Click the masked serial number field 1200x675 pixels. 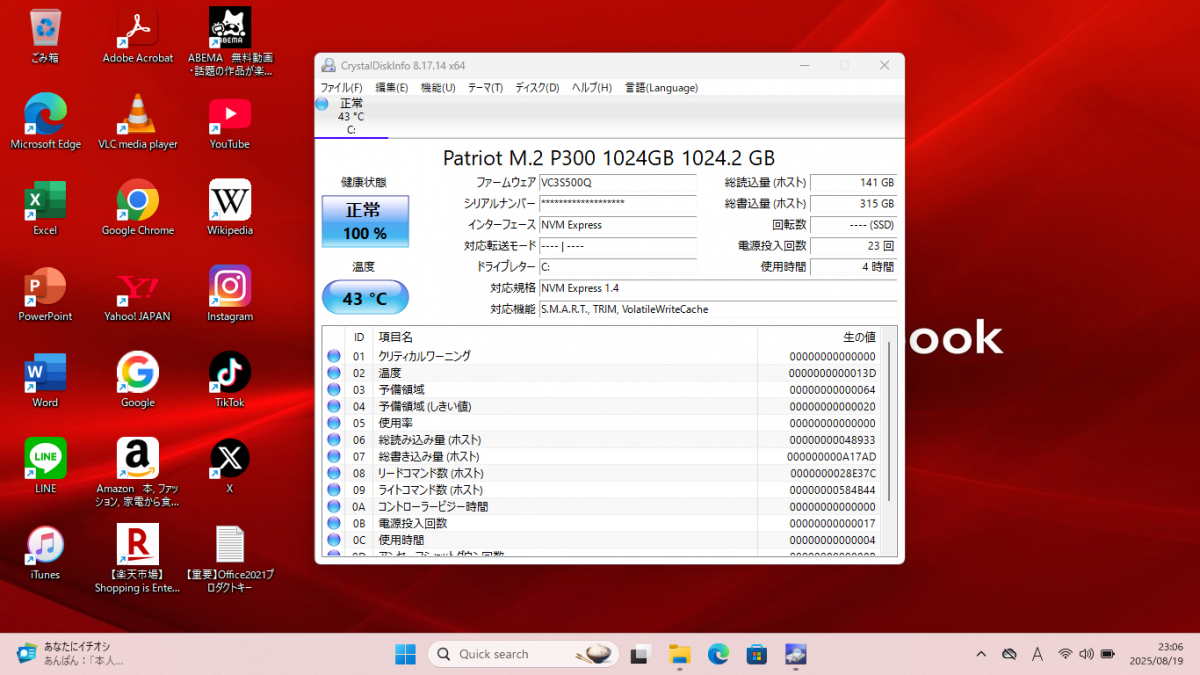[x=617, y=204]
